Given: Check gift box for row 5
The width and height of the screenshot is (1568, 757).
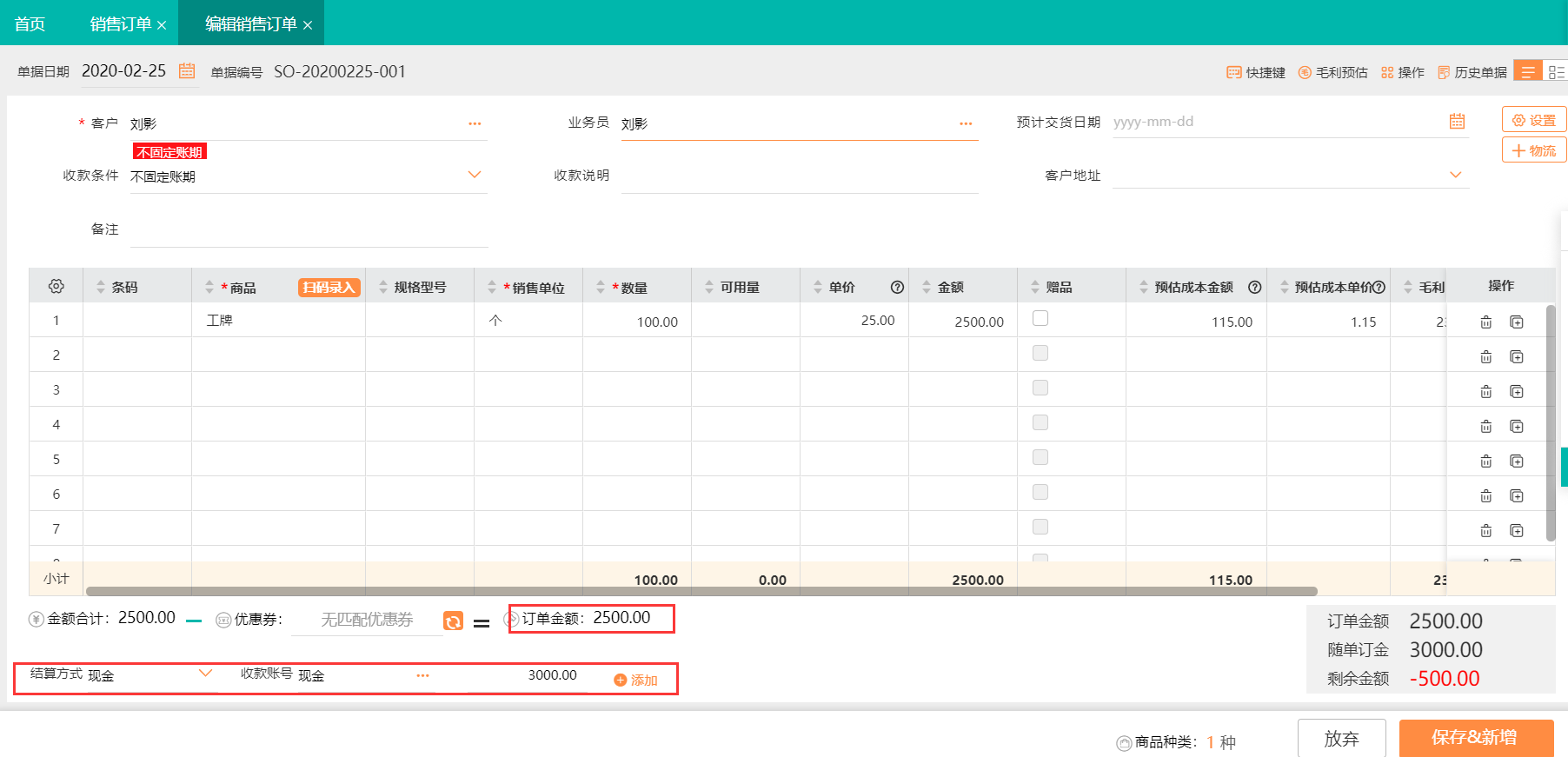Looking at the screenshot, I should pos(1040,457).
